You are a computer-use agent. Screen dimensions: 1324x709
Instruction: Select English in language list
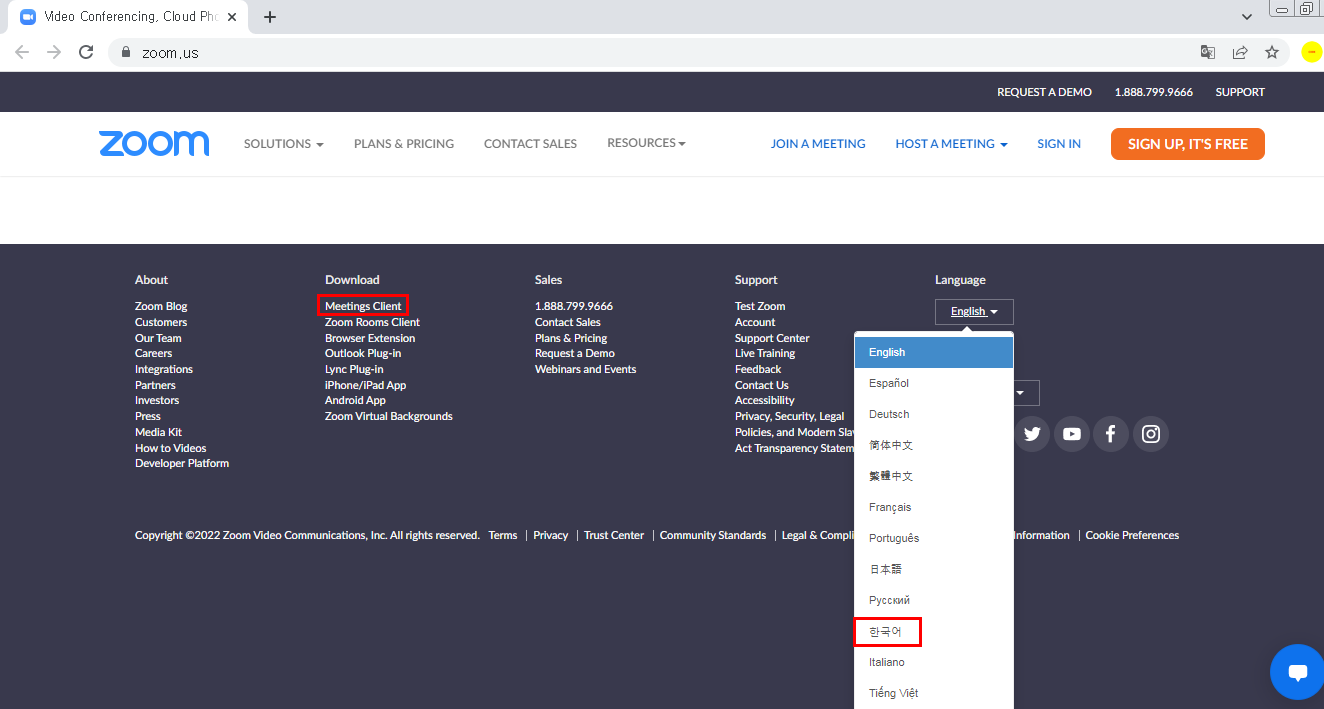tap(934, 352)
